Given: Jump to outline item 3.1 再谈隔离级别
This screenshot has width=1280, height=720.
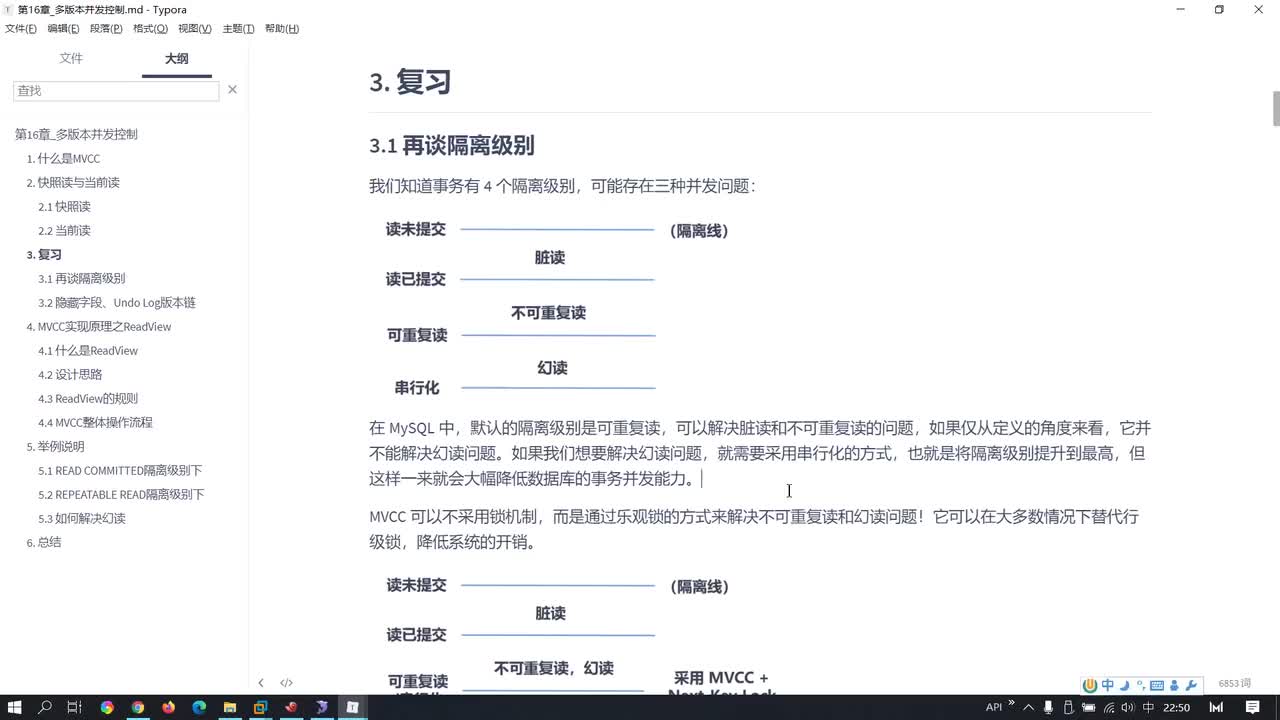Looking at the screenshot, I should click(82, 278).
